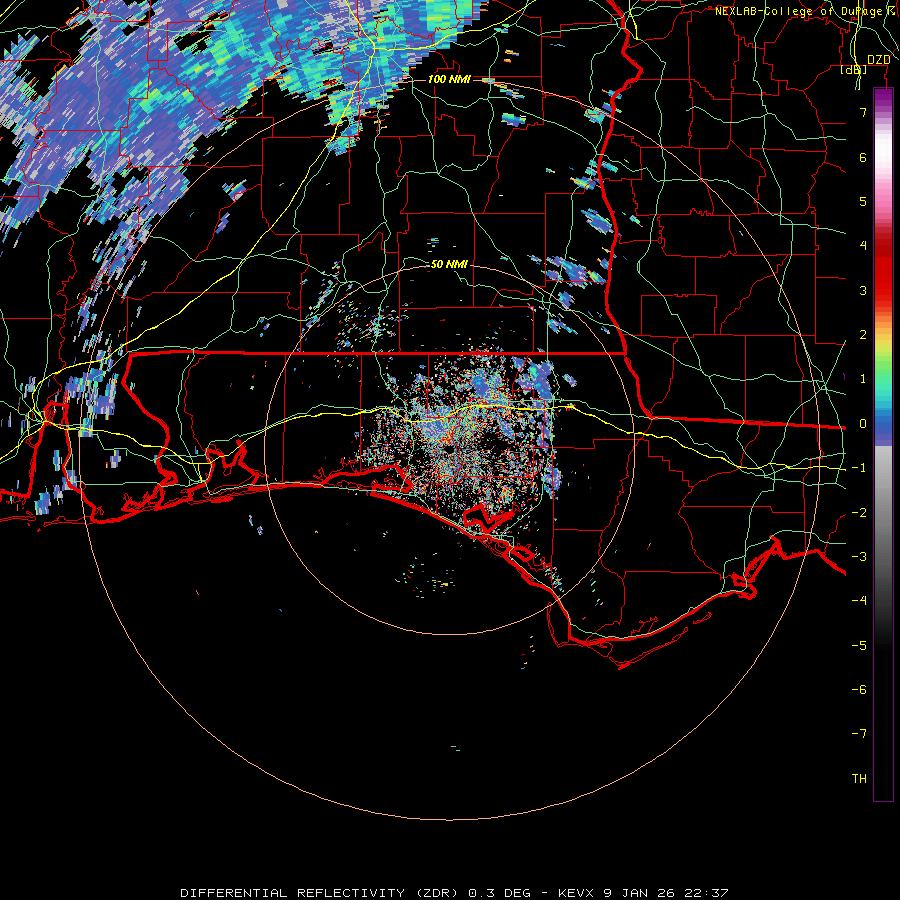
Task: Click the "-3" value on the dB scale
Action: click(859, 557)
